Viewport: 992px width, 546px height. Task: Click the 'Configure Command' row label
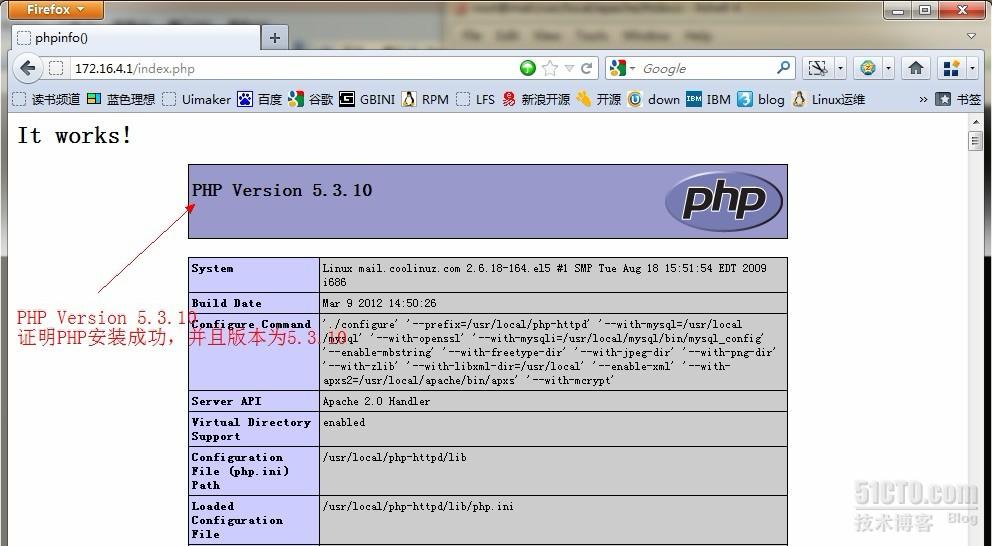point(251,324)
